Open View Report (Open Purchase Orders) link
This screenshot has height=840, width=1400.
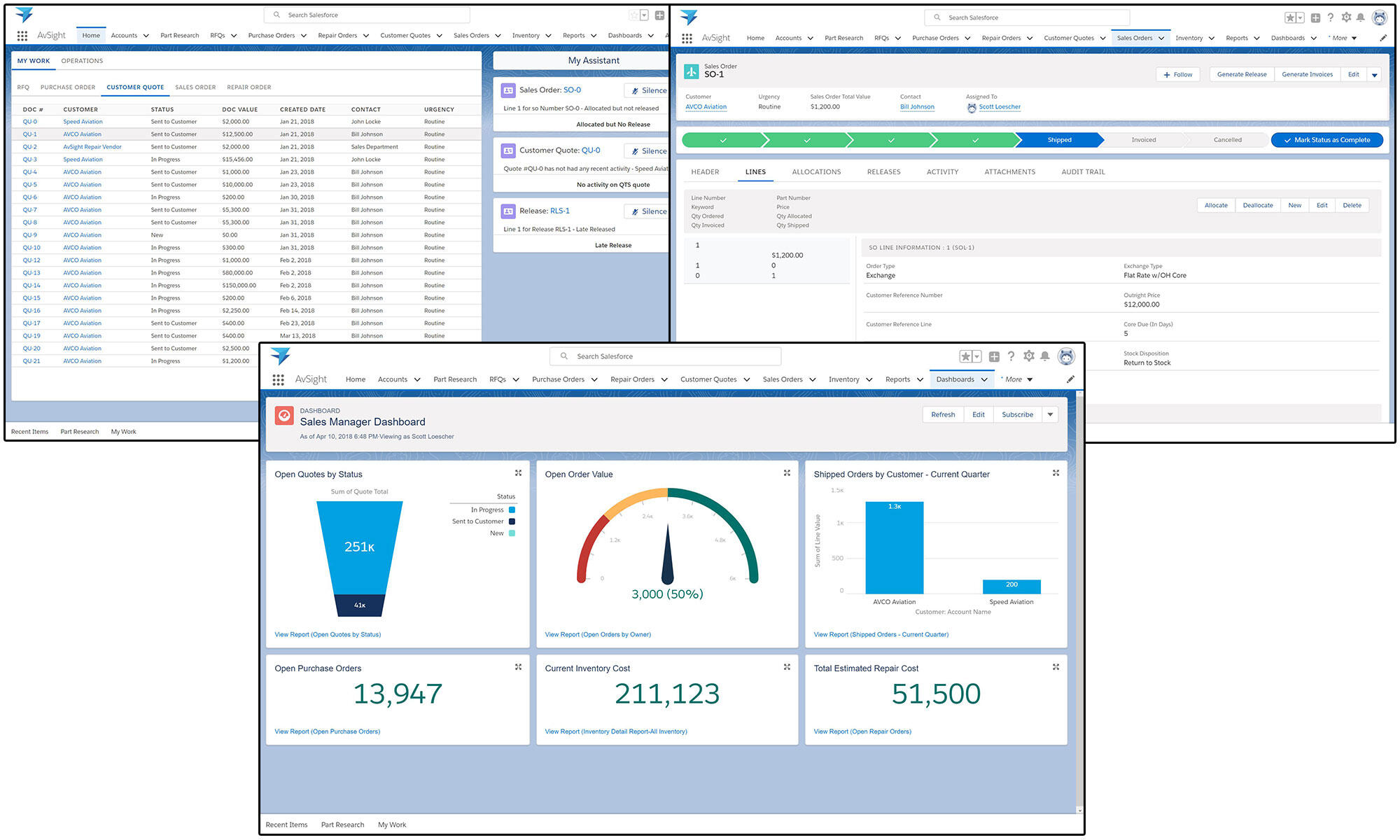pyautogui.click(x=327, y=731)
